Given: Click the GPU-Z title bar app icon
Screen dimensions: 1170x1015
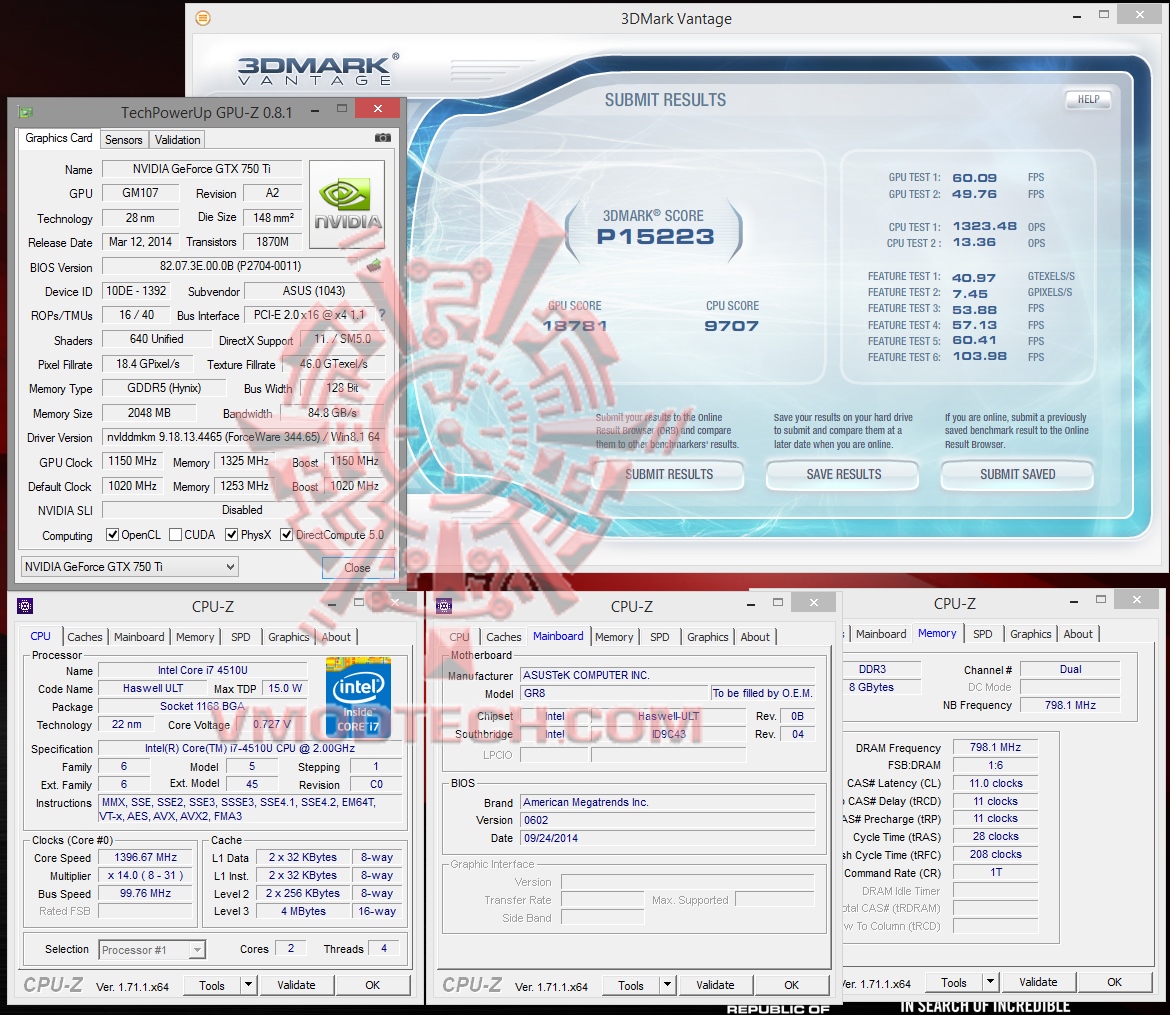Looking at the screenshot, I should (26, 113).
